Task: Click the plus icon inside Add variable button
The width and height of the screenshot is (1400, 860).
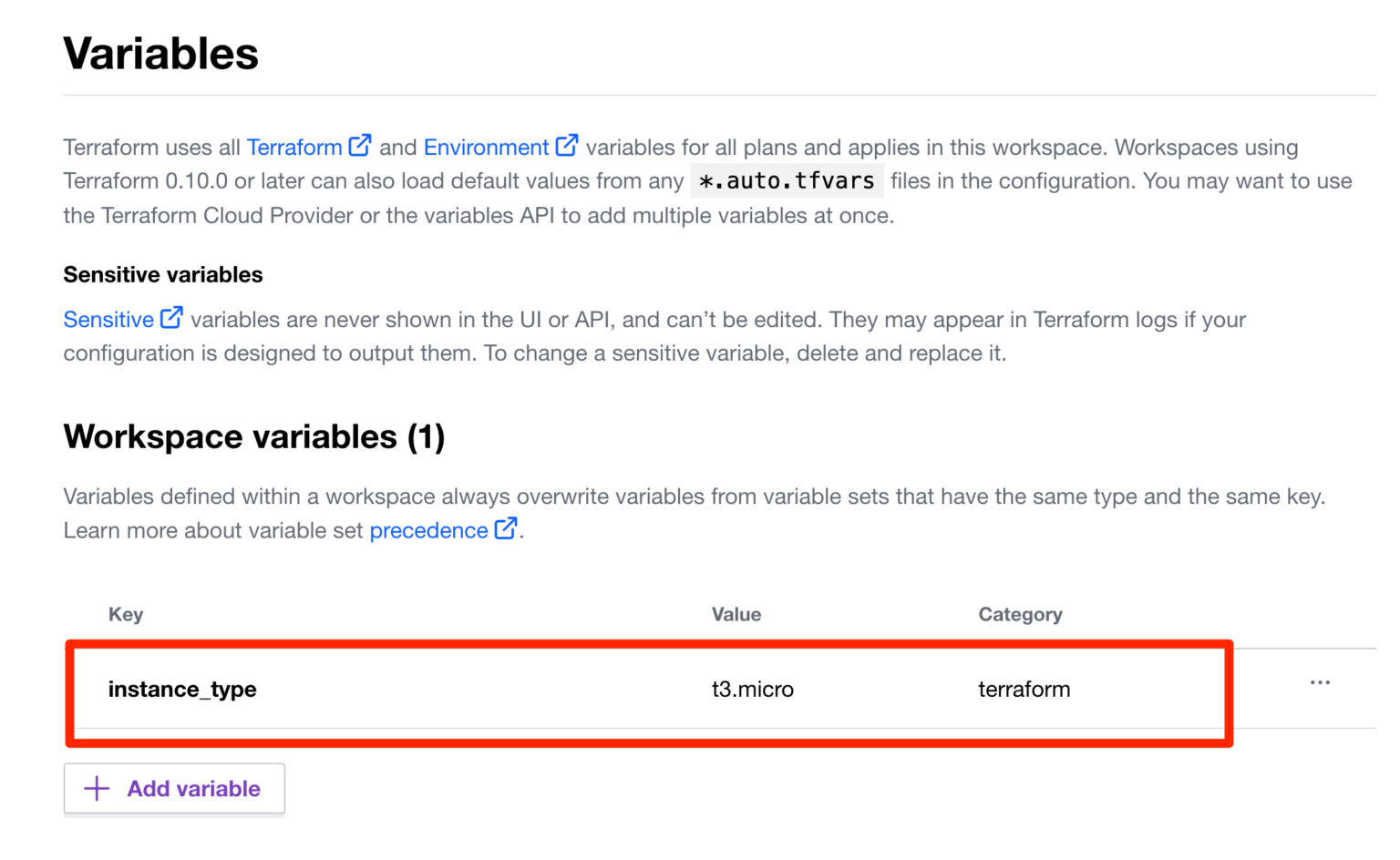Action: 97,788
